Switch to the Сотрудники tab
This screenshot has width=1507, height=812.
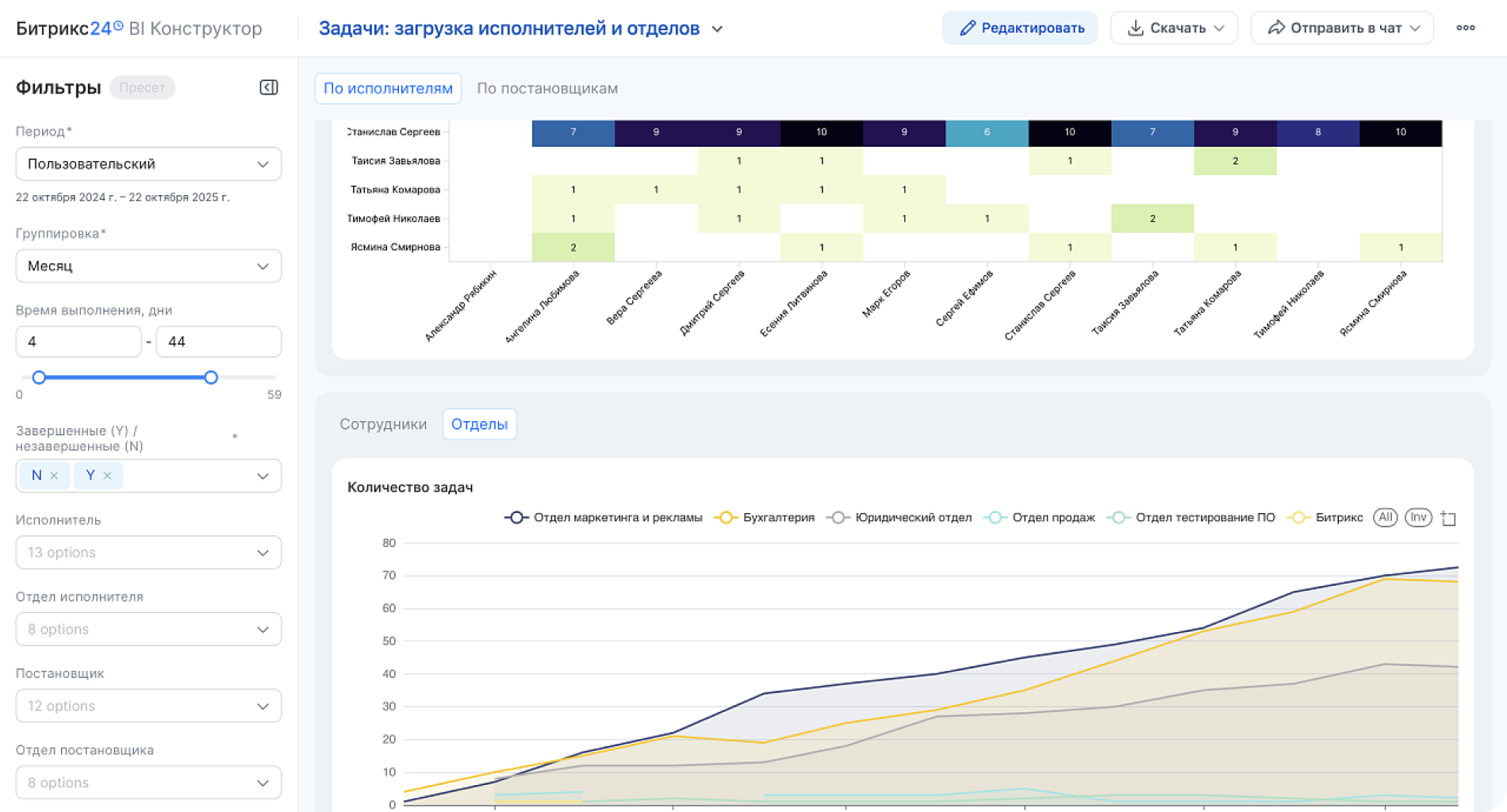[383, 424]
